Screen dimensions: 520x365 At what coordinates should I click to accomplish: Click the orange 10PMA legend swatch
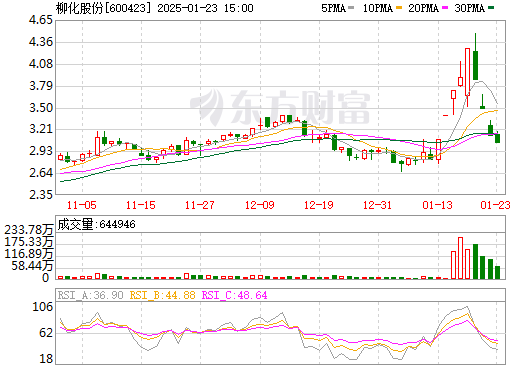pos(399,7)
